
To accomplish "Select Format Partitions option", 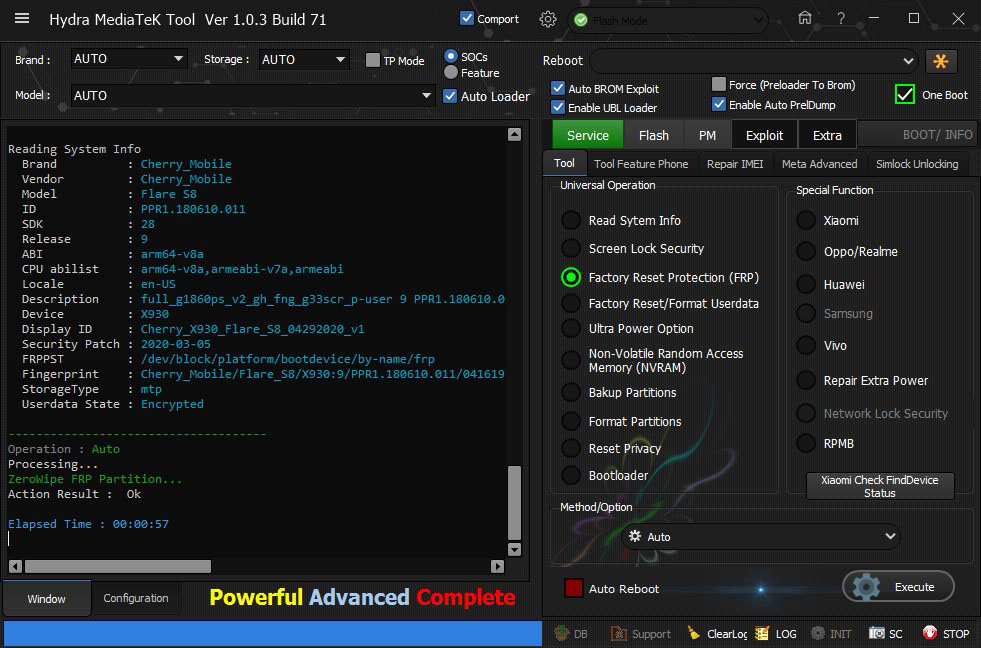I will (x=571, y=421).
